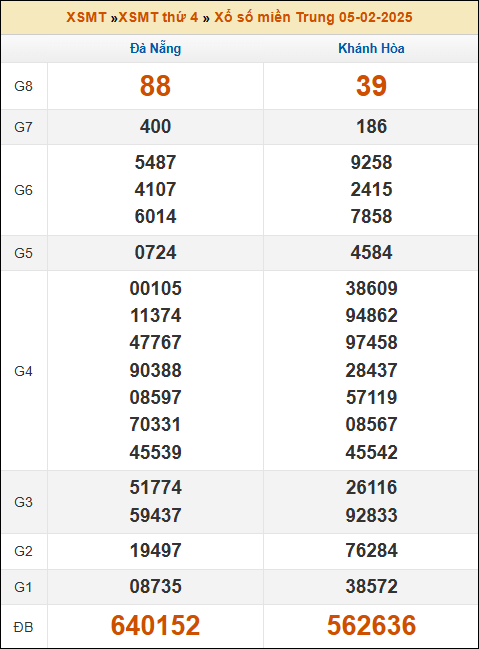Click the G4 row label
479x649 pixels.
23,371
